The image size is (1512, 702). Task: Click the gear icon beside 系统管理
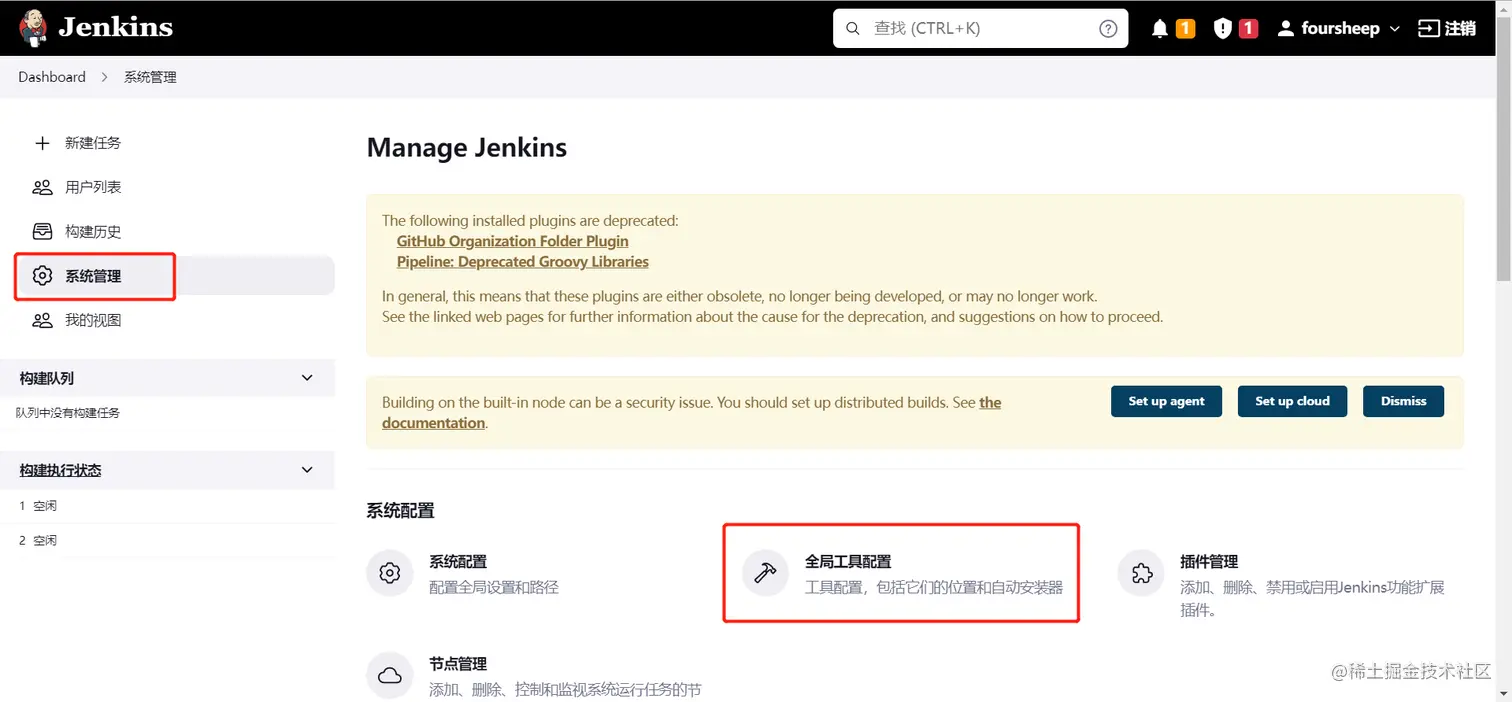coord(42,276)
